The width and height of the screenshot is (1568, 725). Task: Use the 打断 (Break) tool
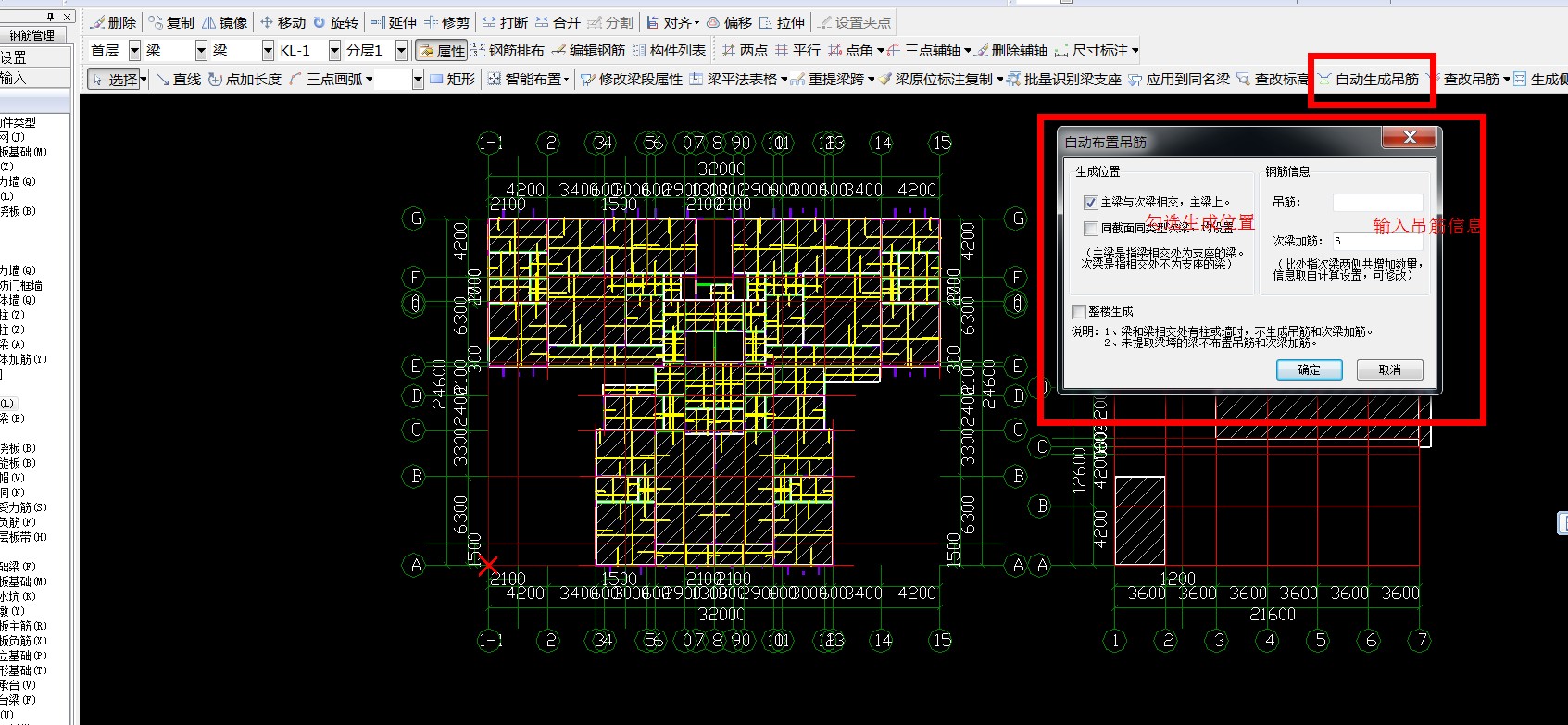[x=505, y=22]
